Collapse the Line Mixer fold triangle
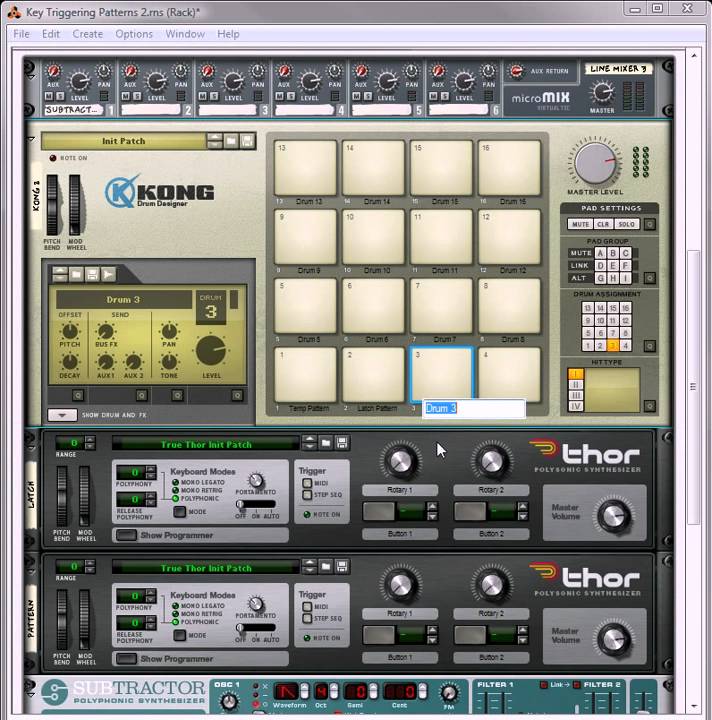 [31, 77]
